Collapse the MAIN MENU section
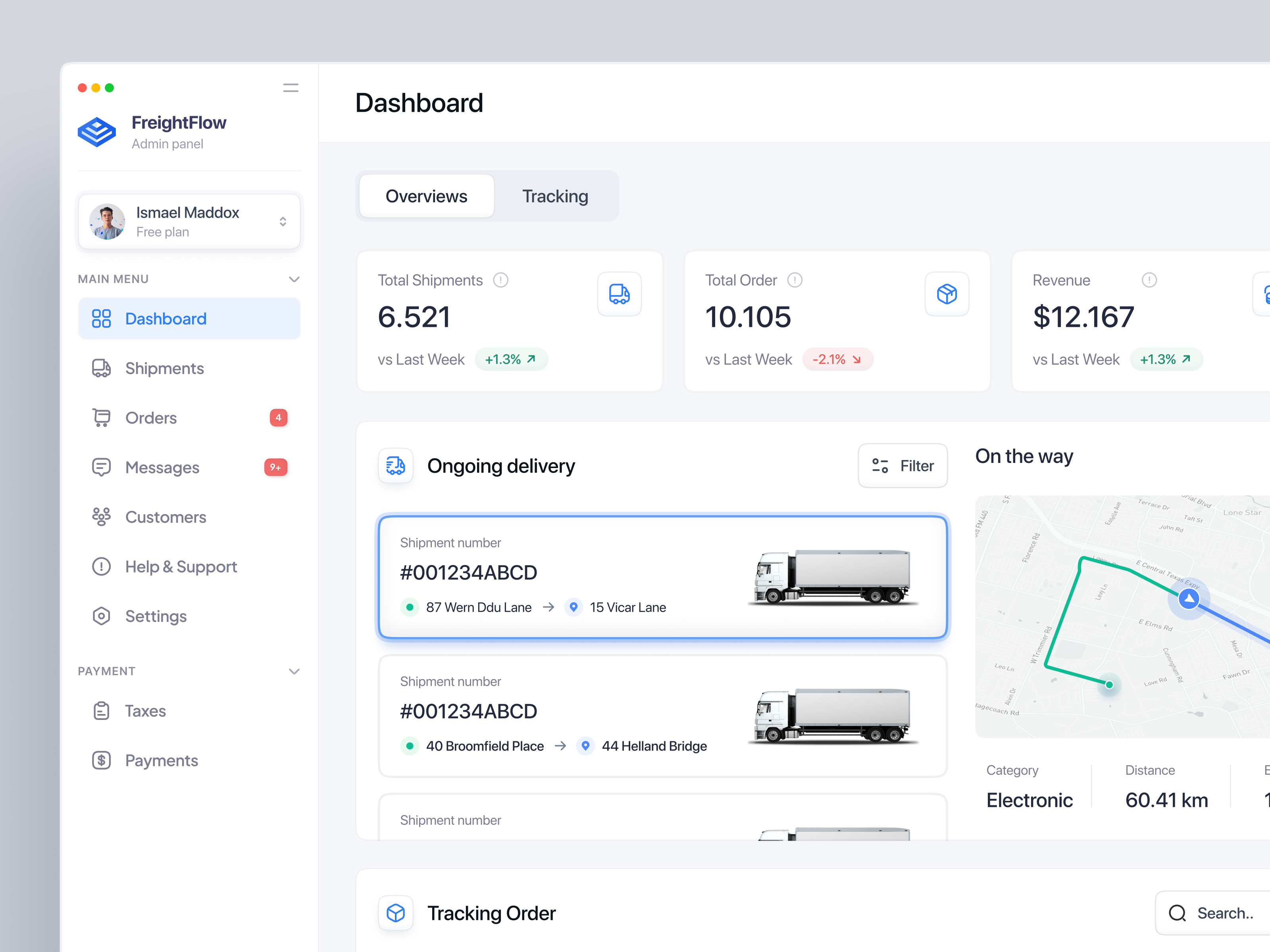 (294, 279)
